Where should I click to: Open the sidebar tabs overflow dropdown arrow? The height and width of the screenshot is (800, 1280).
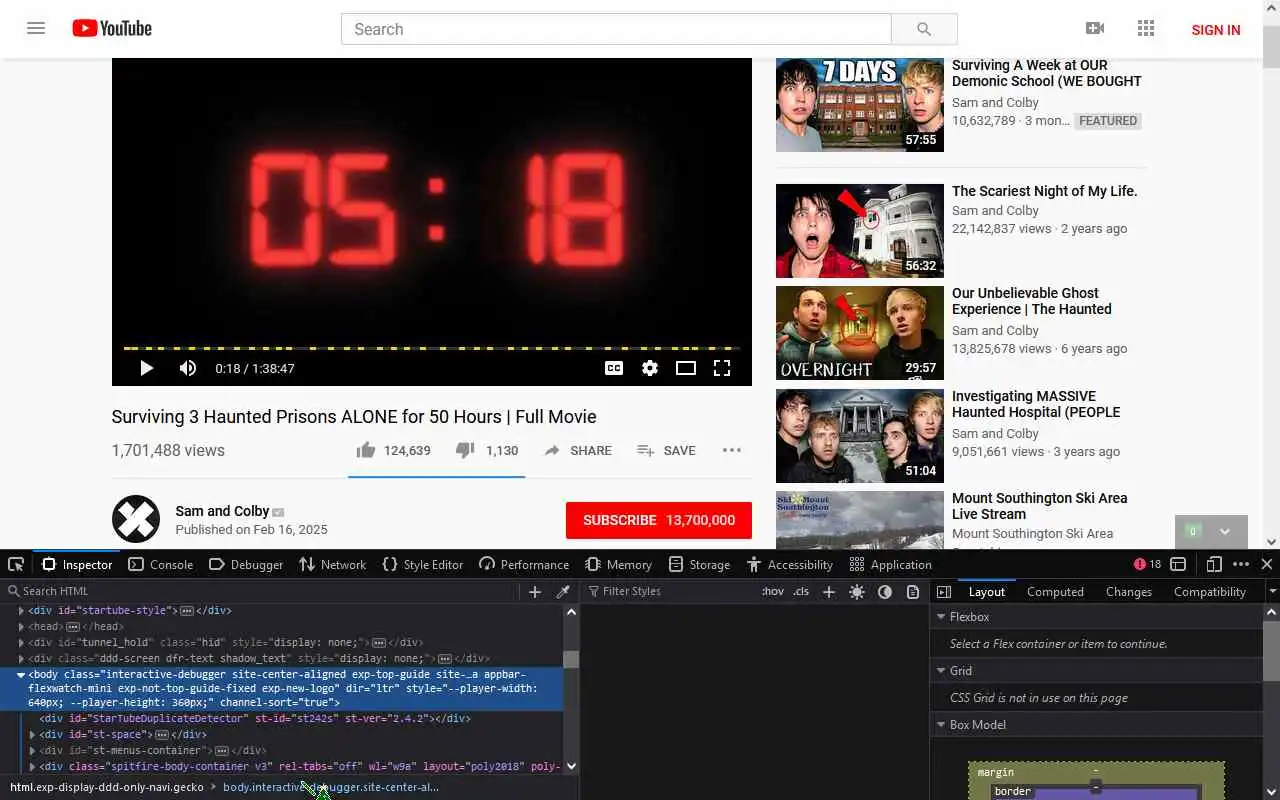pos(1272,591)
